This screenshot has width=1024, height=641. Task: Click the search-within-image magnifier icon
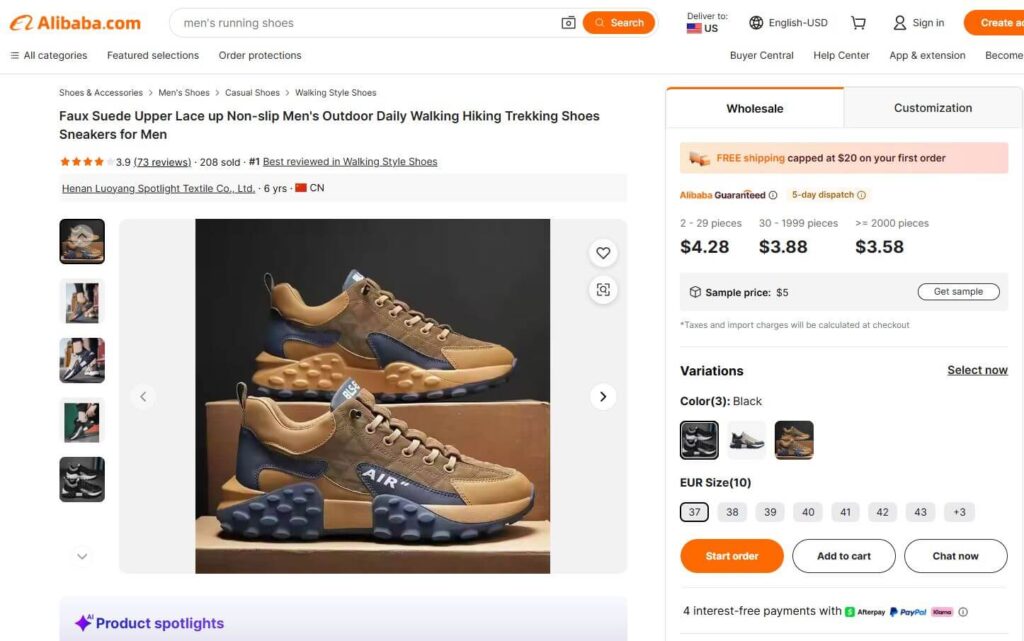point(603,290)
